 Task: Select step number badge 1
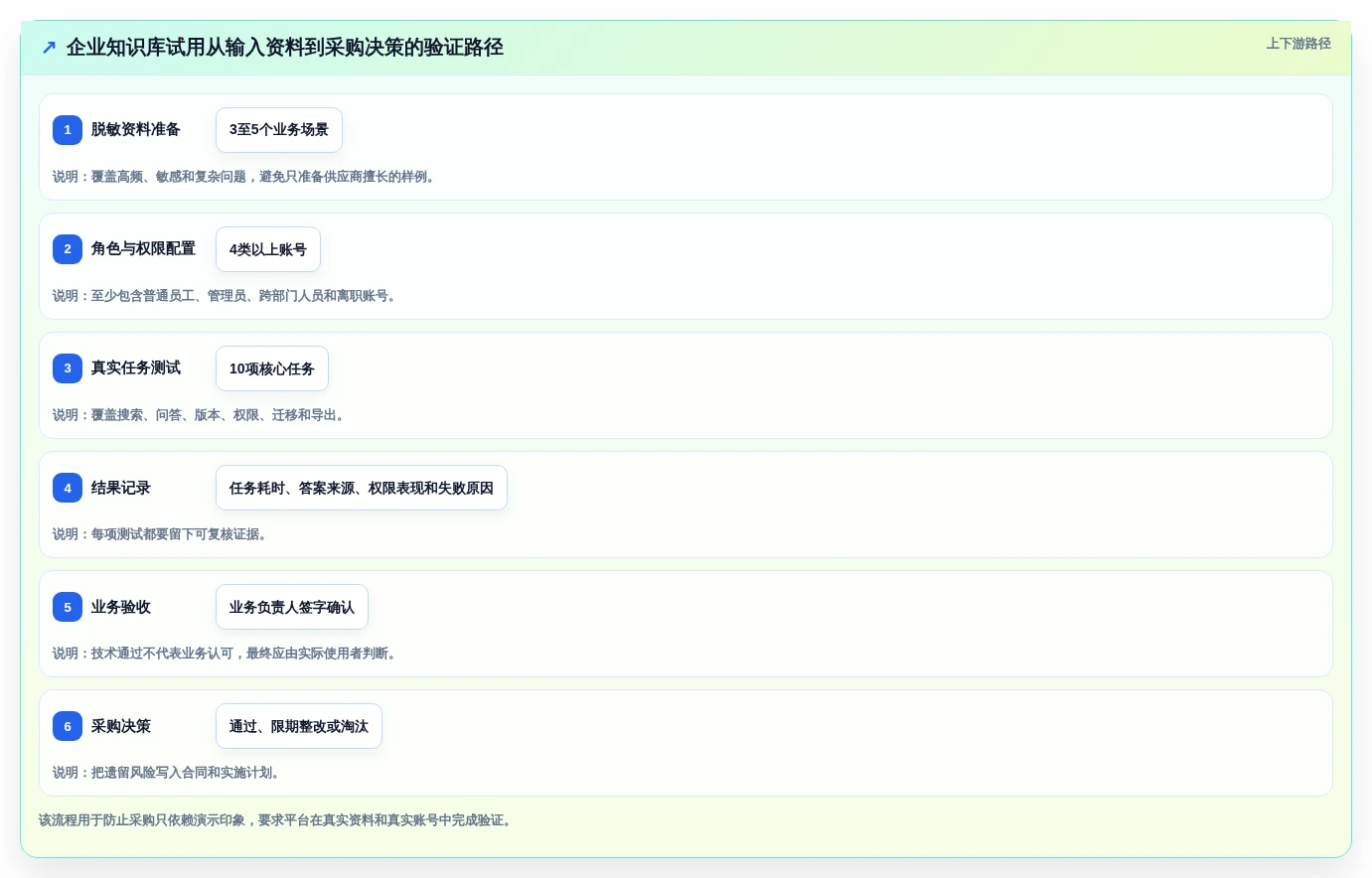tap(68, 130)
